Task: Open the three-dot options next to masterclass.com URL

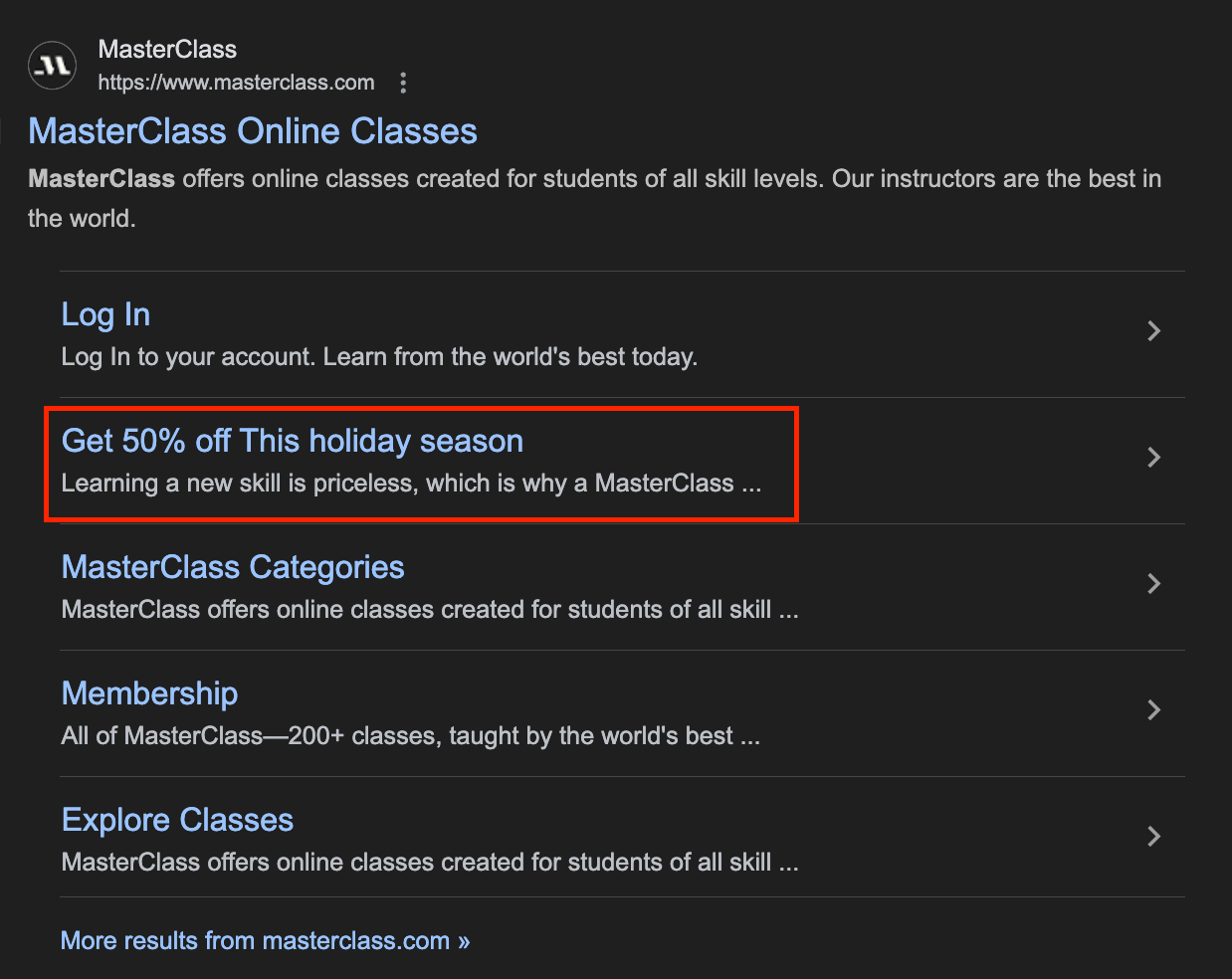Action: click(x=403, y=83)
